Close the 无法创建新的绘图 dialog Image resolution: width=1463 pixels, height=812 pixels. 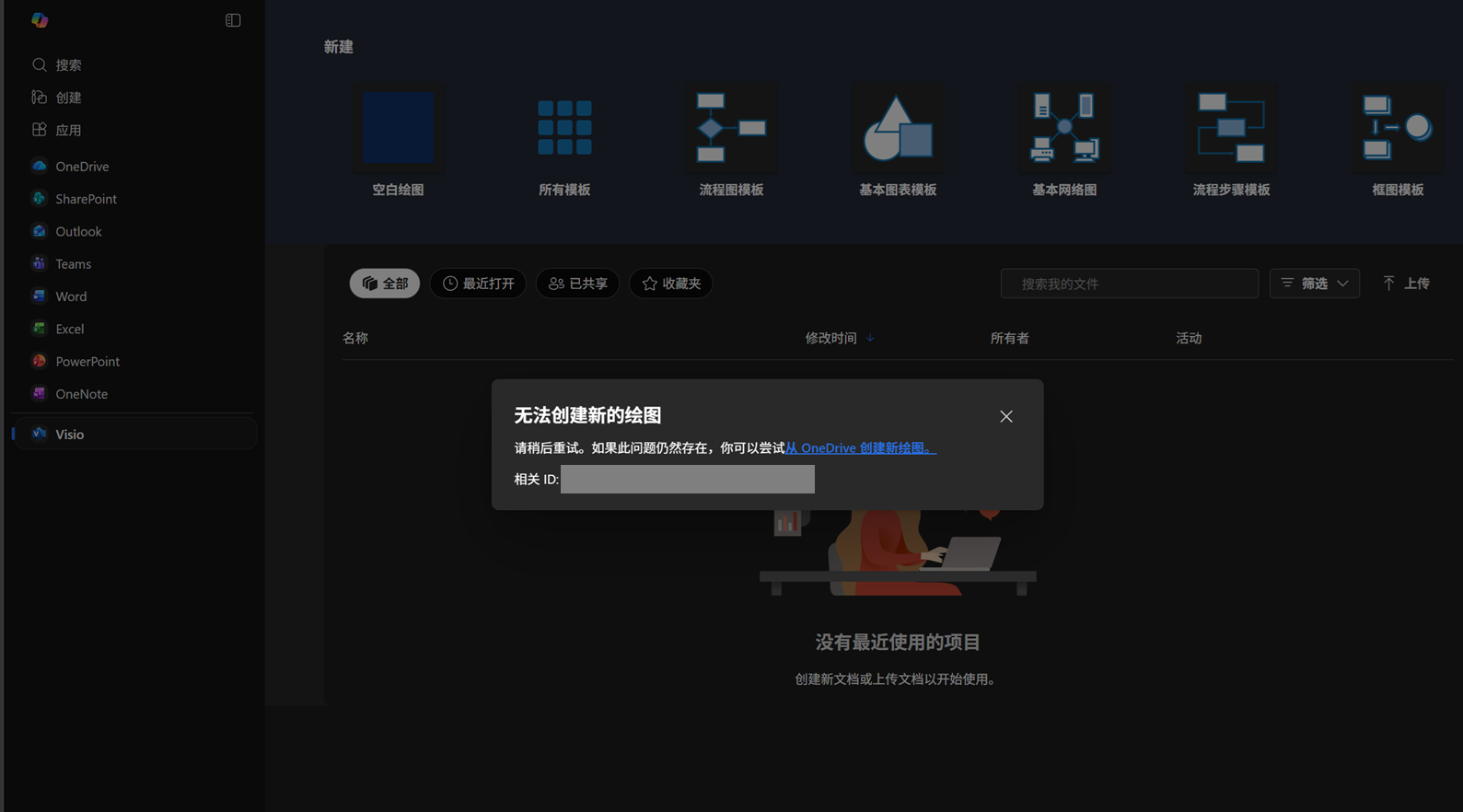click(1006, 417)
